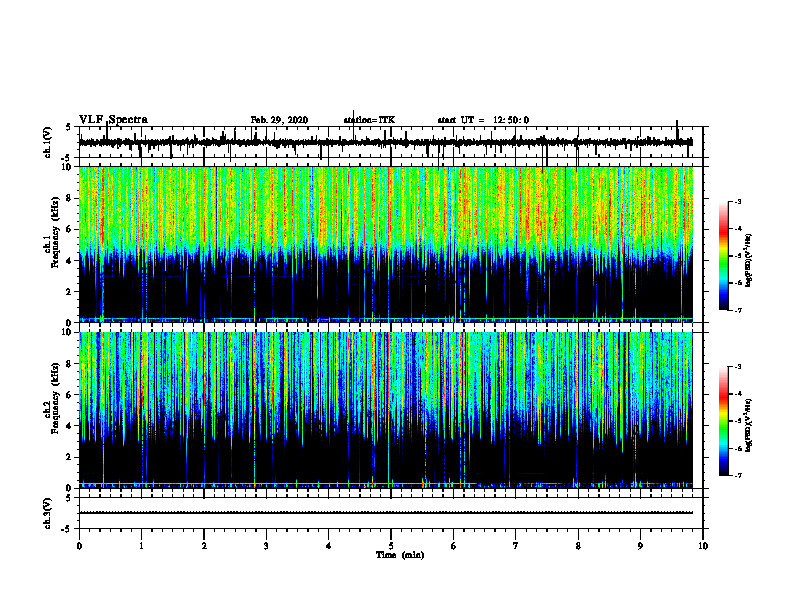The height and width of the screenshot is (612, 792).
Task: Click the "5" tick on ch.1(V) axis
Action: coord(68,128)
